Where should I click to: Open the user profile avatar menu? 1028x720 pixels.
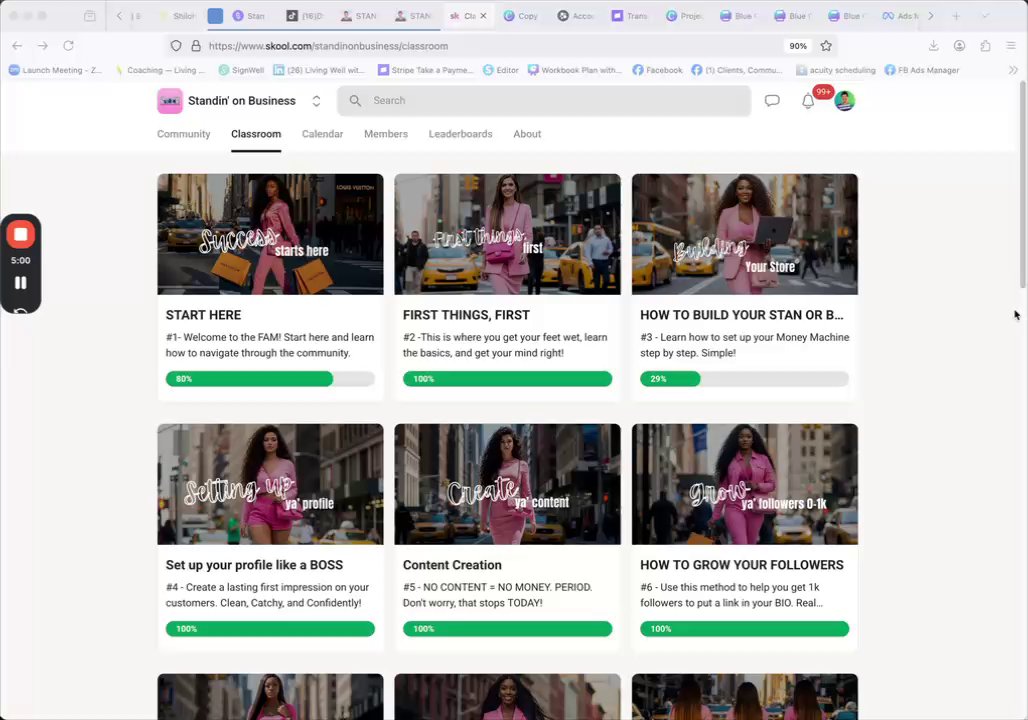click(844, 100)
